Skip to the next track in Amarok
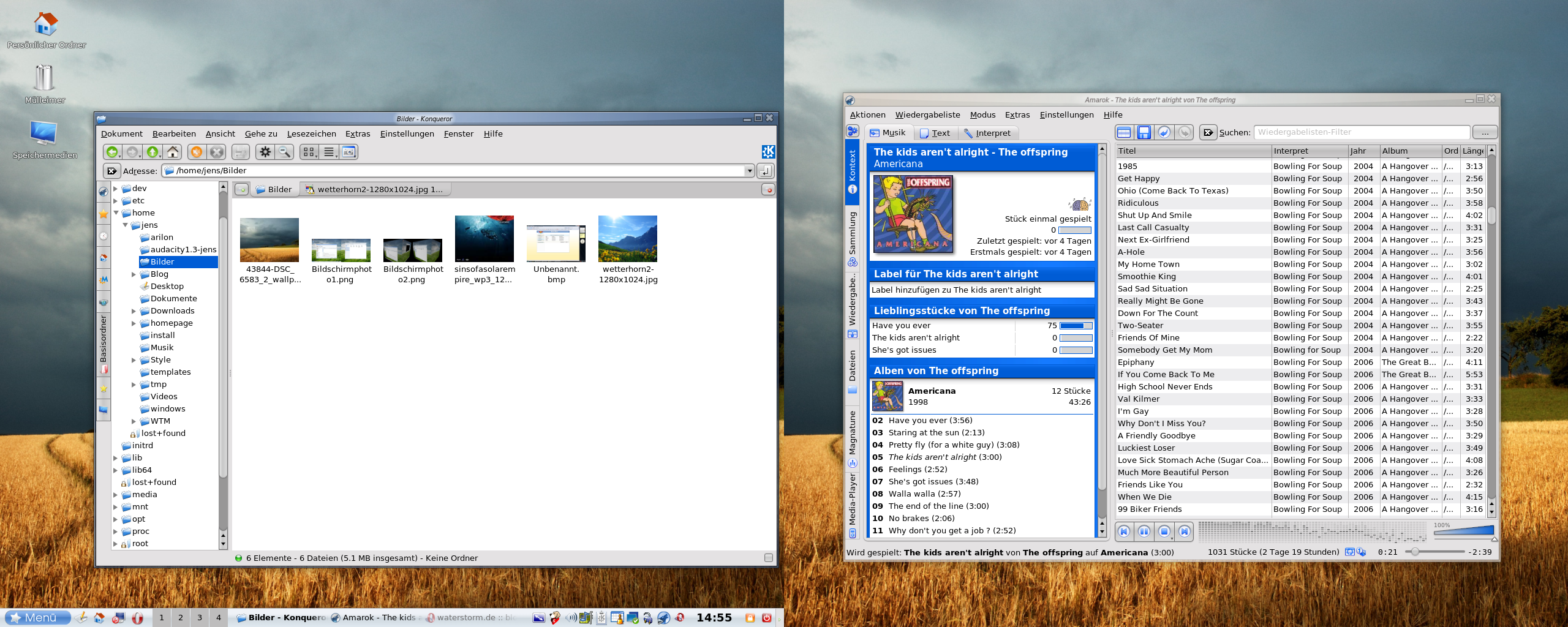1568x627 pixels. point(1184,531)
